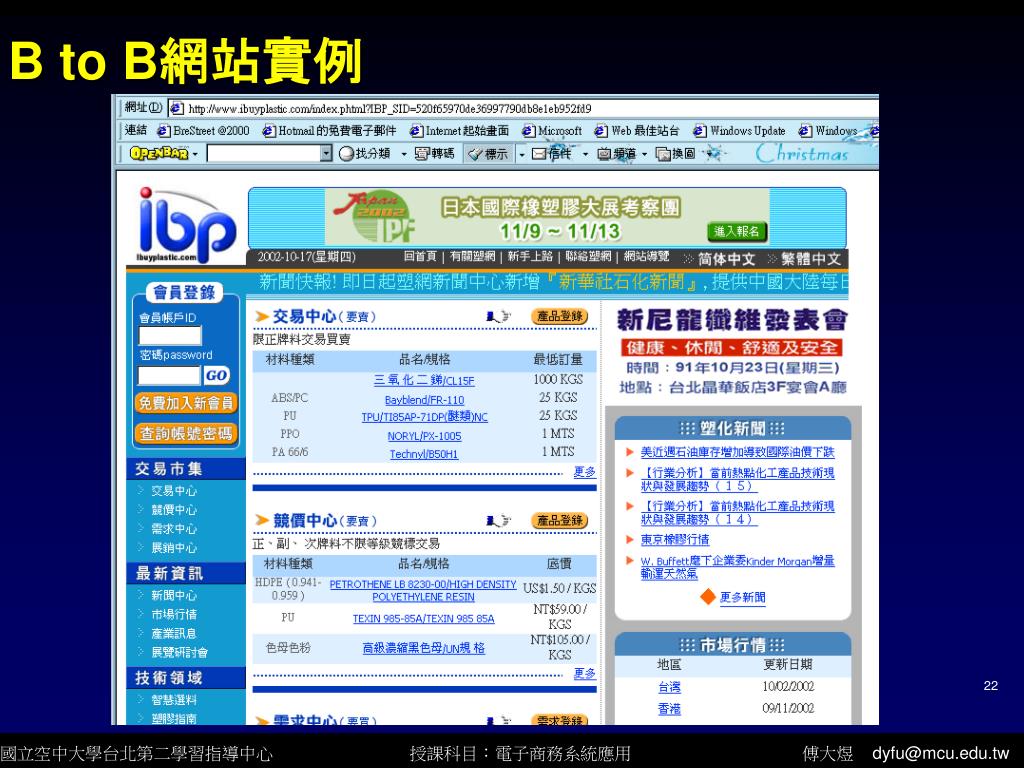Open NORYL/PX-1005 product link
This screenshot has width=1024, height=768.
point(424,436)
